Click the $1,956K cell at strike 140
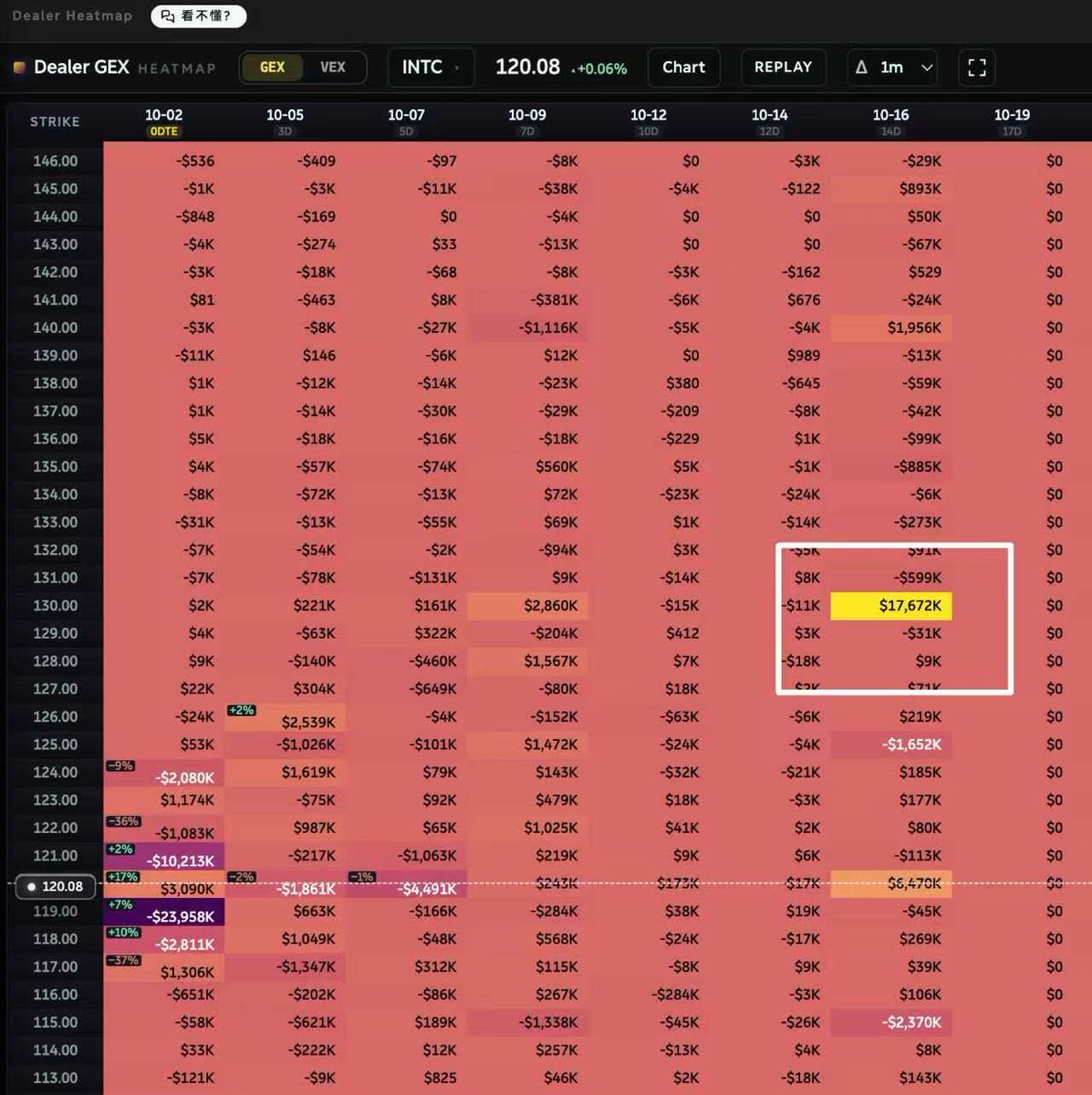This screenshot has height=1095, width=1092. point(891,328)
